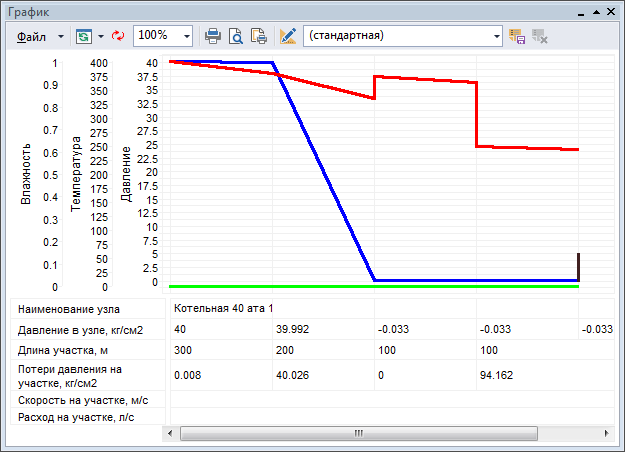Click the page setup icon
Image resolution: width=625 pixels, height=452 pixels.
(x=258, y=35)
